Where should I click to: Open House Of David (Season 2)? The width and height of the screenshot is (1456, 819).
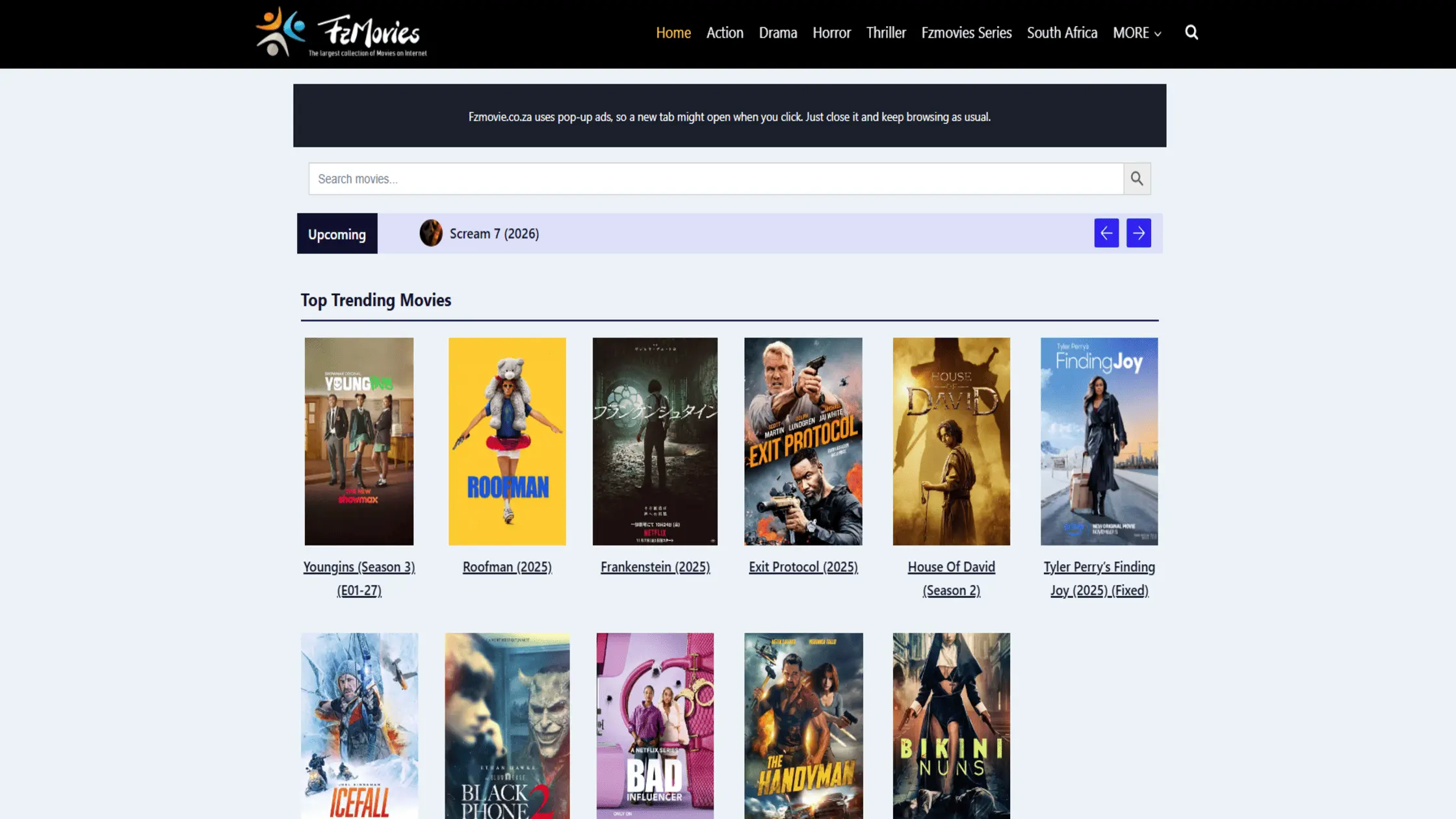coord(951,578)
